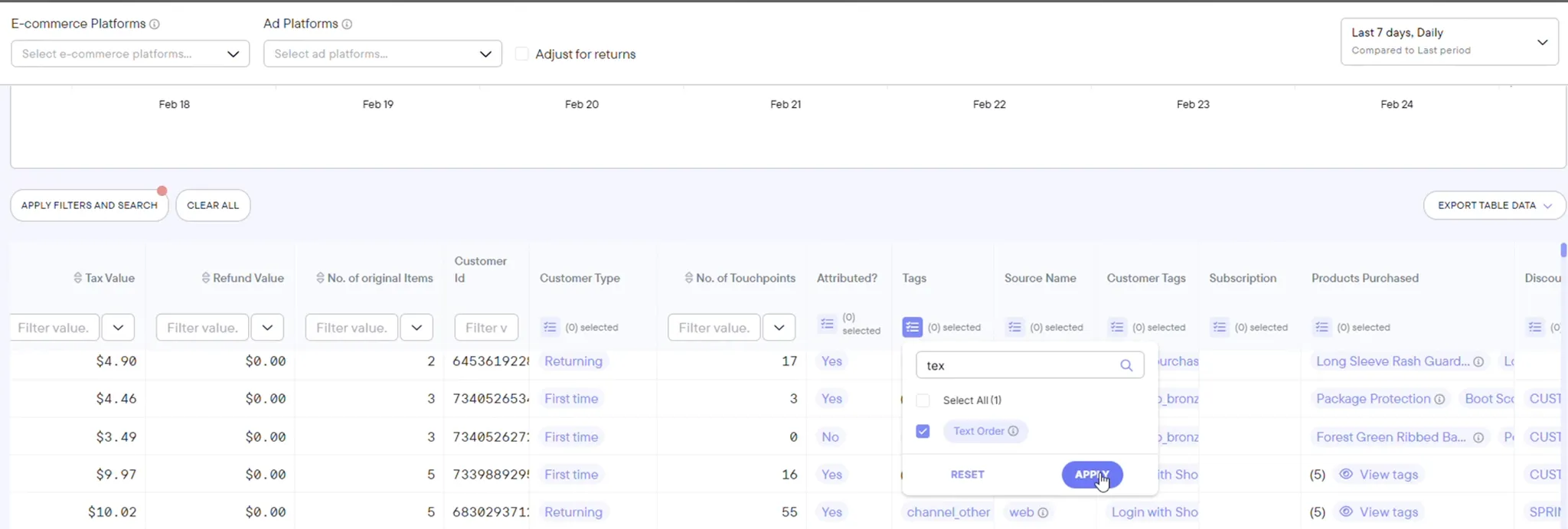Click Clear All filters button

(213, 206)
